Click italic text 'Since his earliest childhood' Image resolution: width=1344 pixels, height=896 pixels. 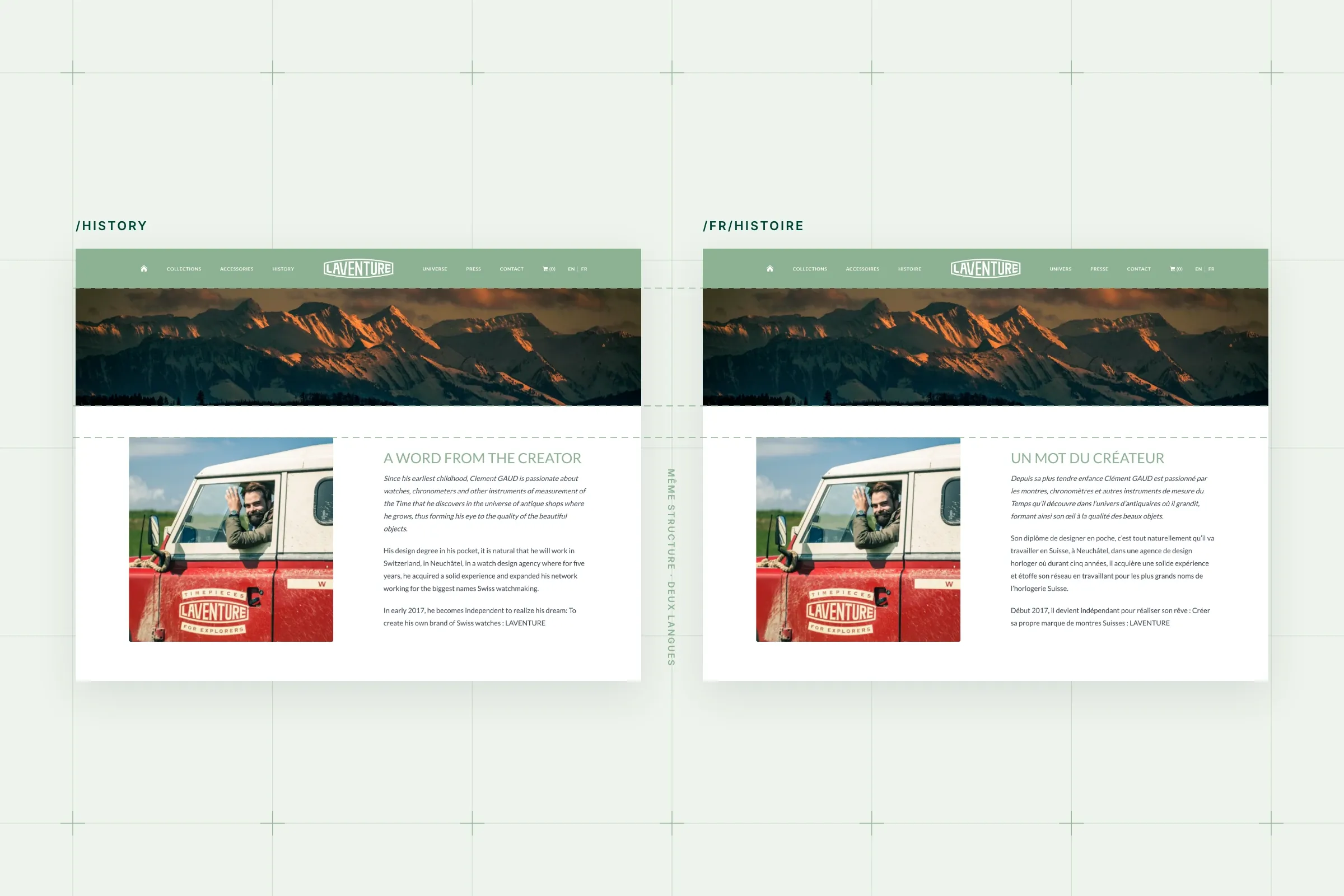pyautogui.click(x=484, y=503)
